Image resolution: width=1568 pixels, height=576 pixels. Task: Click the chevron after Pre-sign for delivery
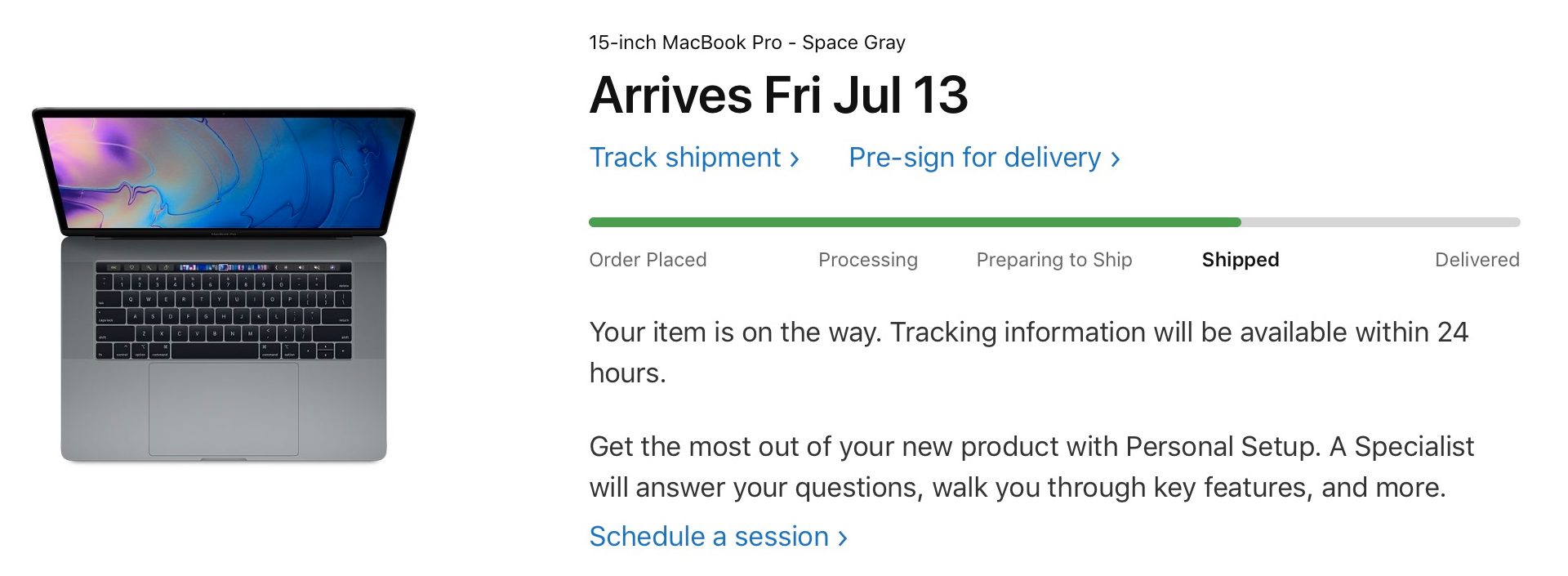point(1116,159)
